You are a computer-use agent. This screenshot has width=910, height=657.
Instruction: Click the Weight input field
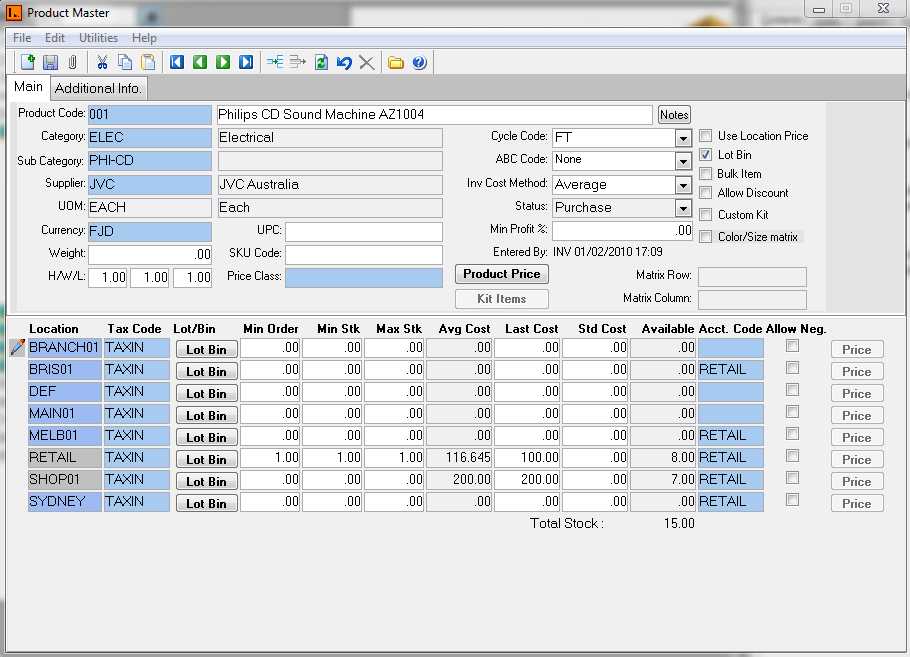[x=150, y=254]
